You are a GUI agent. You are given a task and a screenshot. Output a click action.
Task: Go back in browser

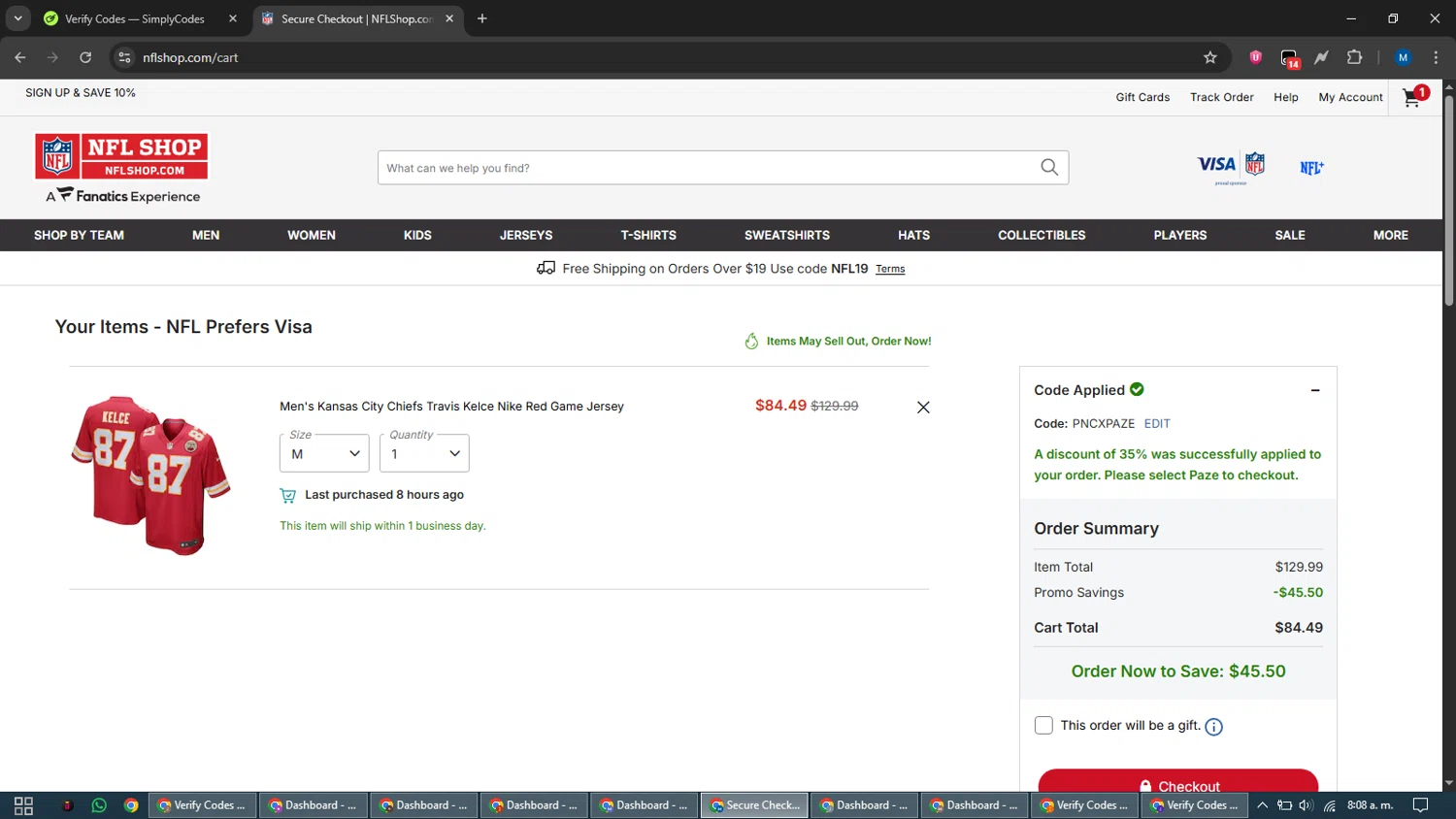click(20, 57)
